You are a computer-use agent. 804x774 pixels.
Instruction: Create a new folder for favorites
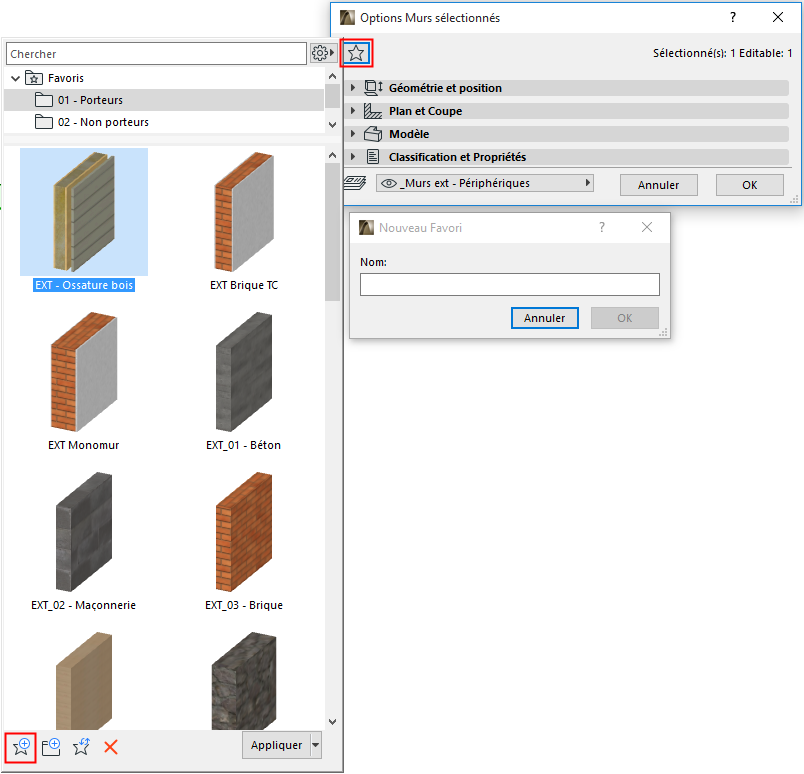(x=50, y=747)
